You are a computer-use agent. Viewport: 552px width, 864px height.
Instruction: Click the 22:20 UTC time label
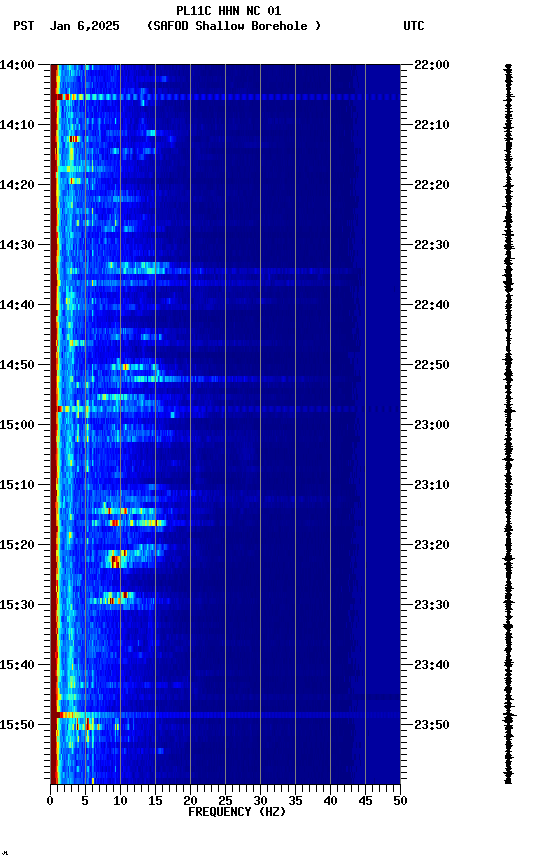[x=432, y=185]
